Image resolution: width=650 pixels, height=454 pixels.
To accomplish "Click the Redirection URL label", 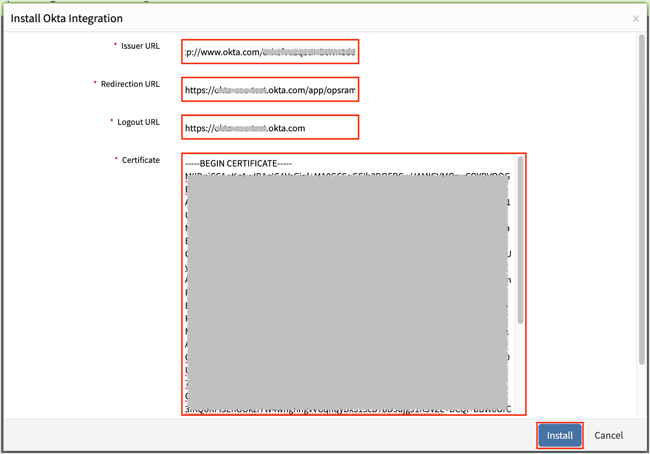I will [128, 83].
